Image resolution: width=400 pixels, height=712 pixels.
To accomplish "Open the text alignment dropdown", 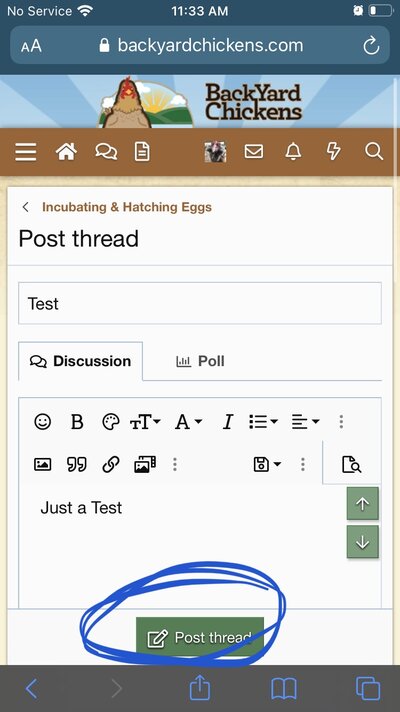I will (x=305, y=422).
